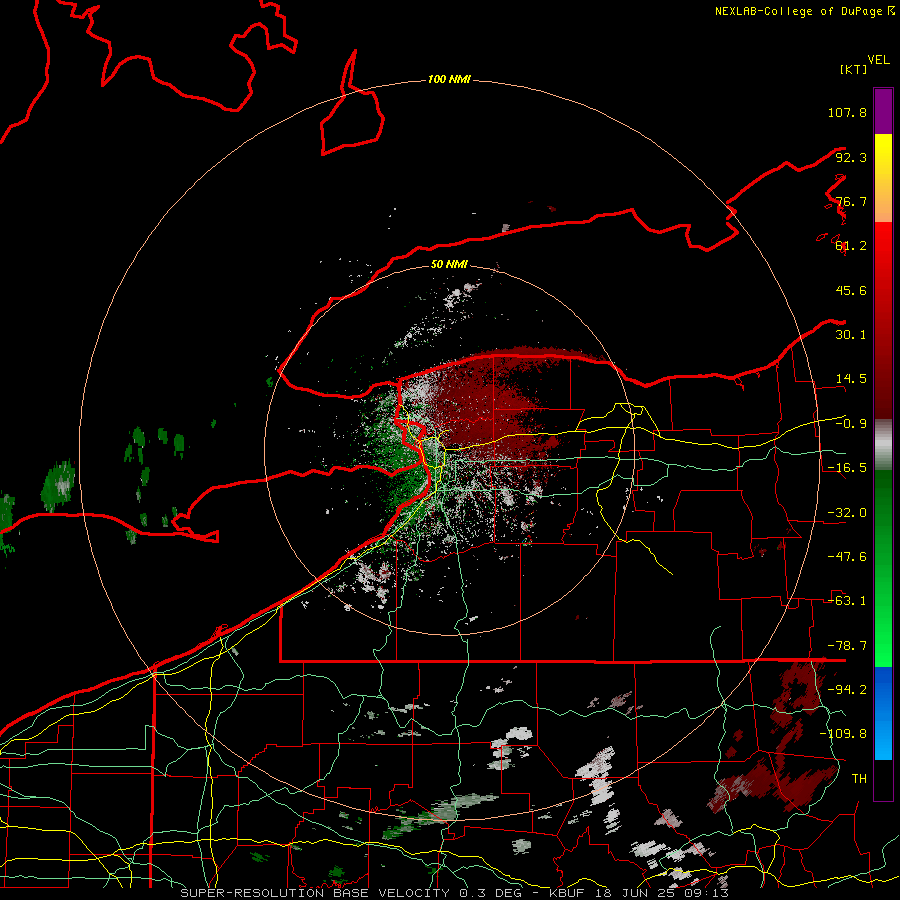Viewport: 900px width, 900px height.
Task: Click the blue segment of velocity color bar
Action: (883, 713)
